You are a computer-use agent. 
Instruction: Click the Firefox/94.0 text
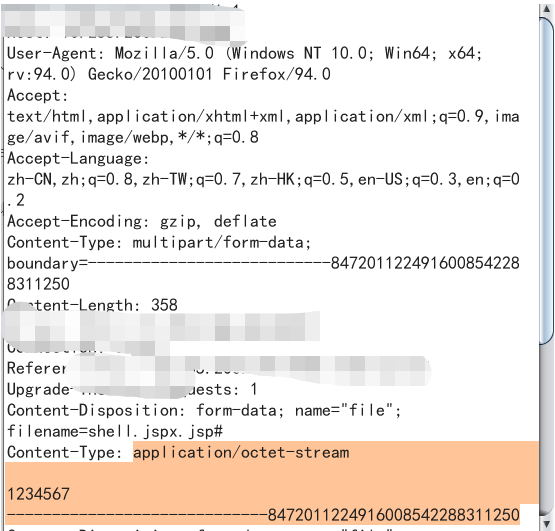coord(276,75)
